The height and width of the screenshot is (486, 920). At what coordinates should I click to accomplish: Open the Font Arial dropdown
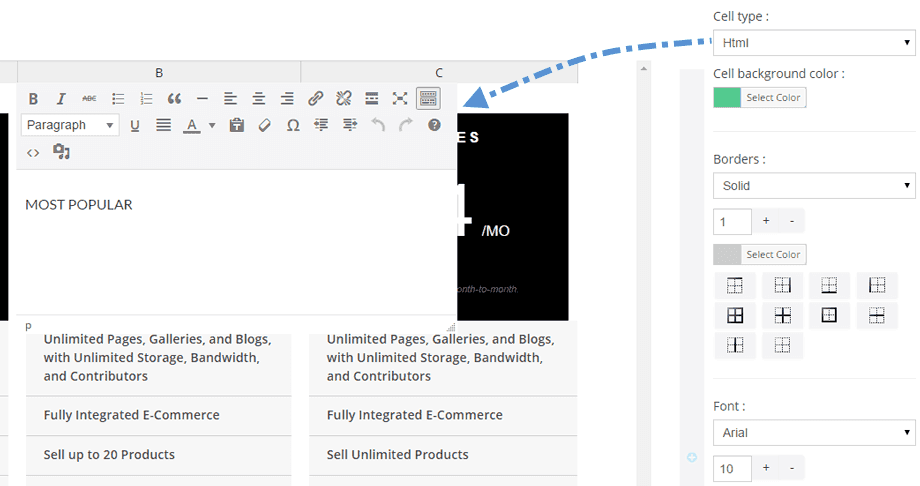click(813, 433)
